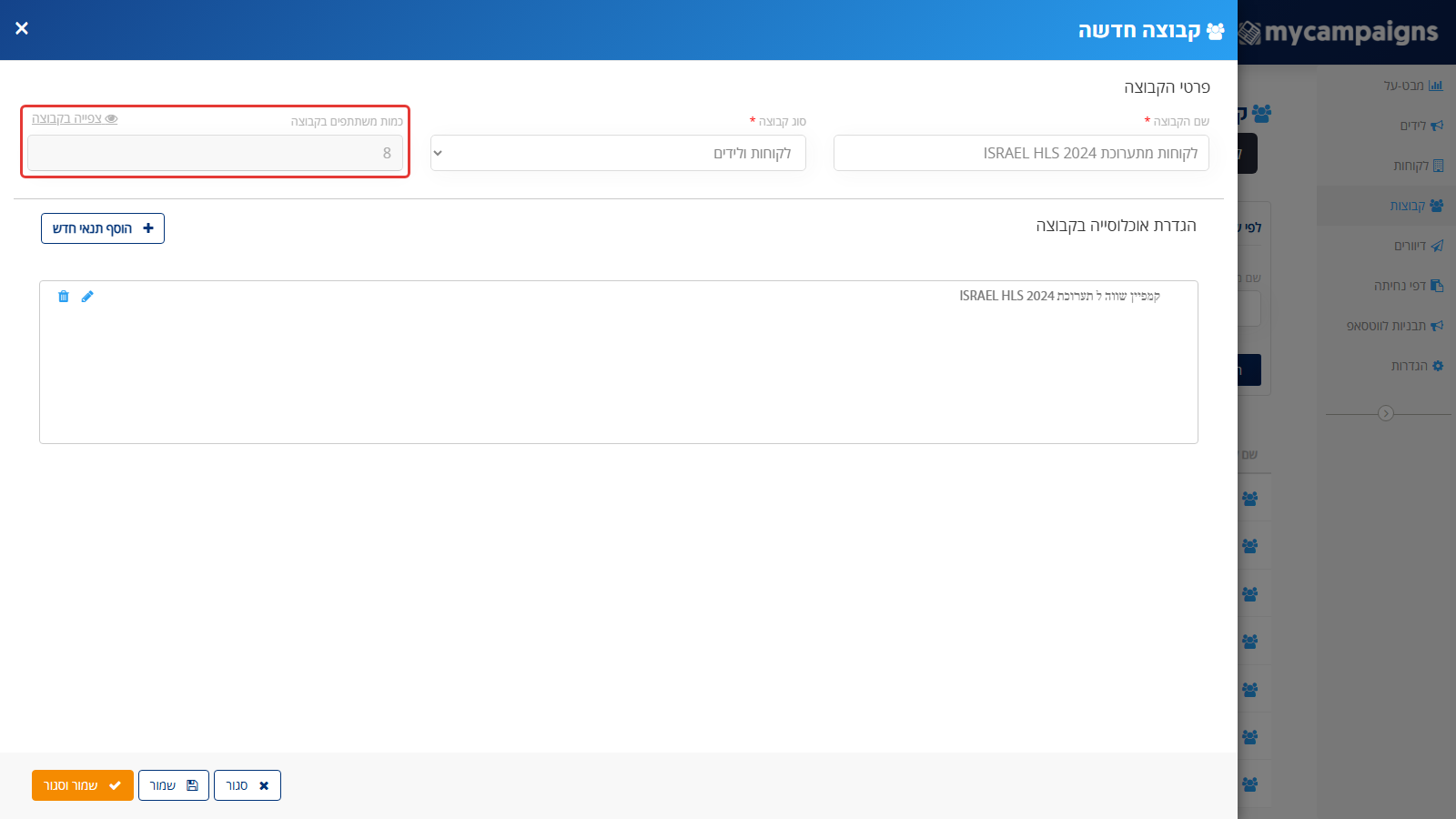Open the סוג הקבוצה dropdown

(618, 153)
